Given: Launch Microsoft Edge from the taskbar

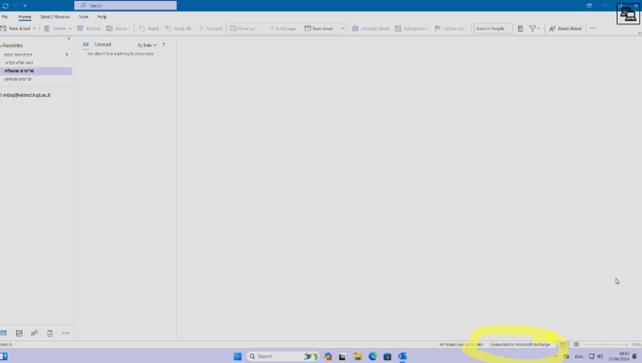Looking at the screenshot, I should click(373, 356).
